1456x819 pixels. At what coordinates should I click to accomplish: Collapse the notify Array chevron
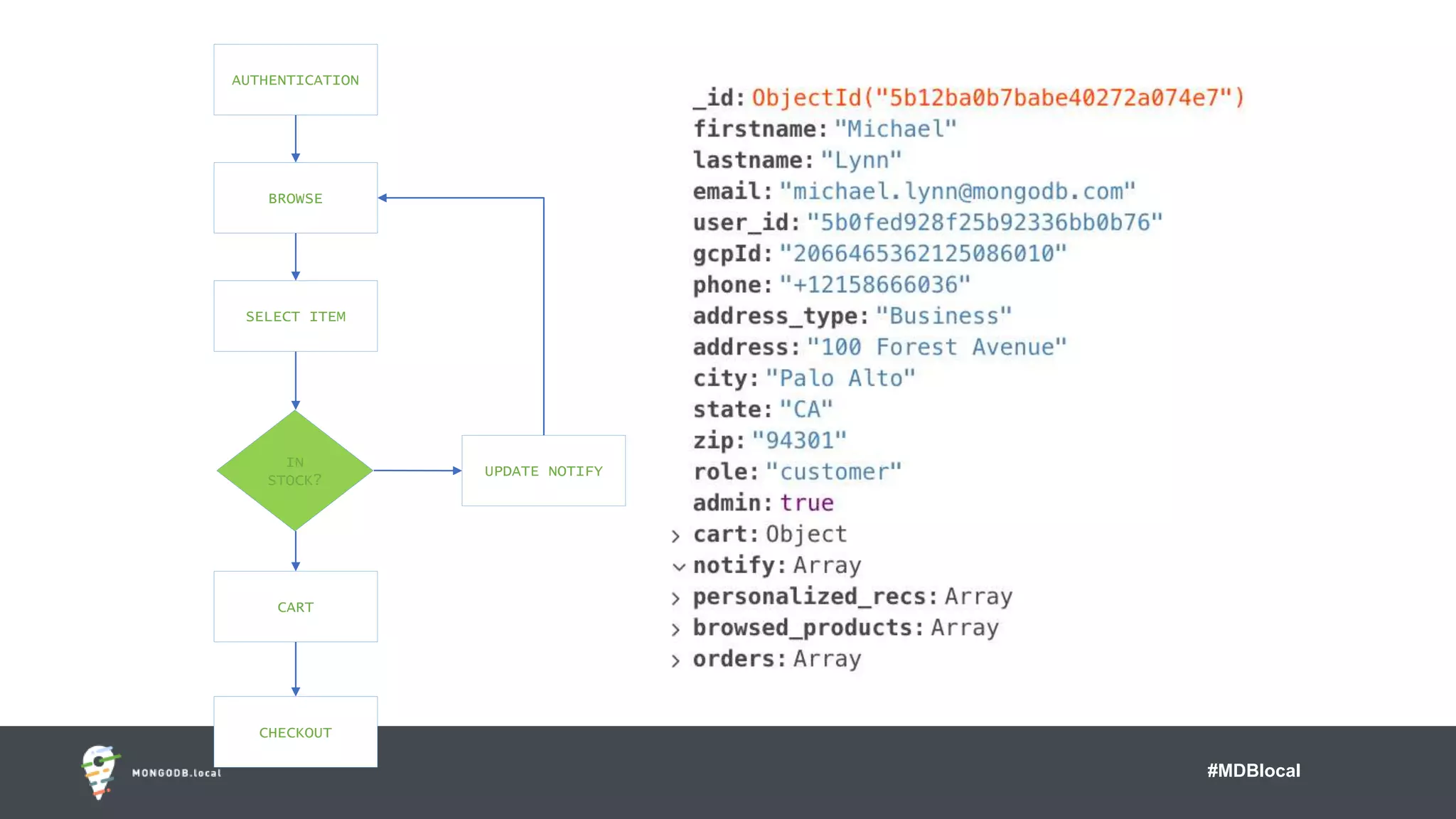pos(678,567)
